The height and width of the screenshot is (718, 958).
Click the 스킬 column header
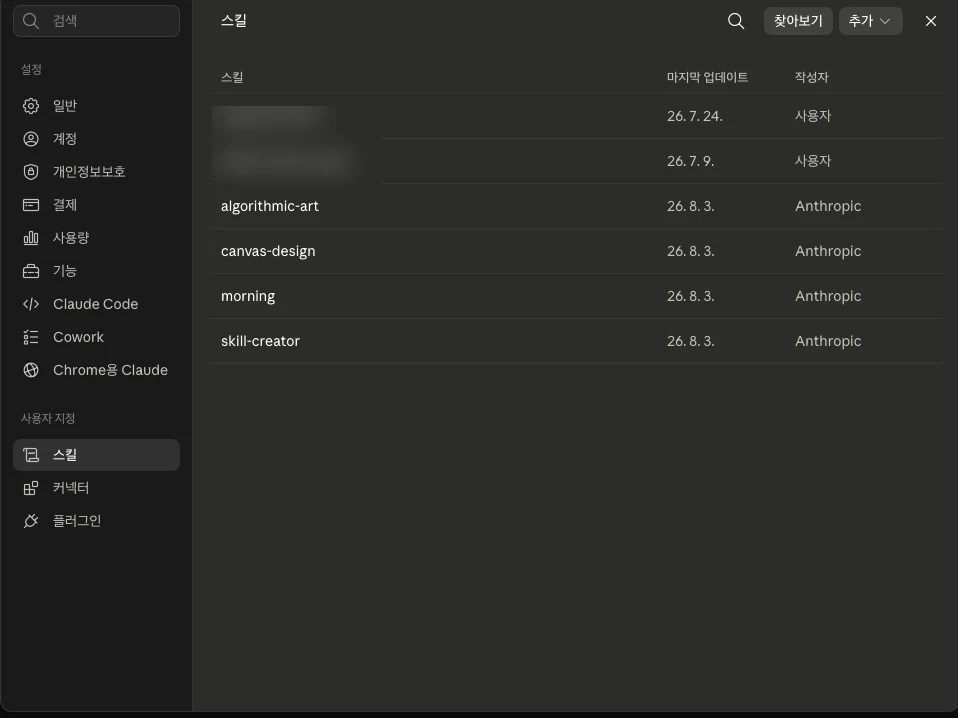(232, 77)
